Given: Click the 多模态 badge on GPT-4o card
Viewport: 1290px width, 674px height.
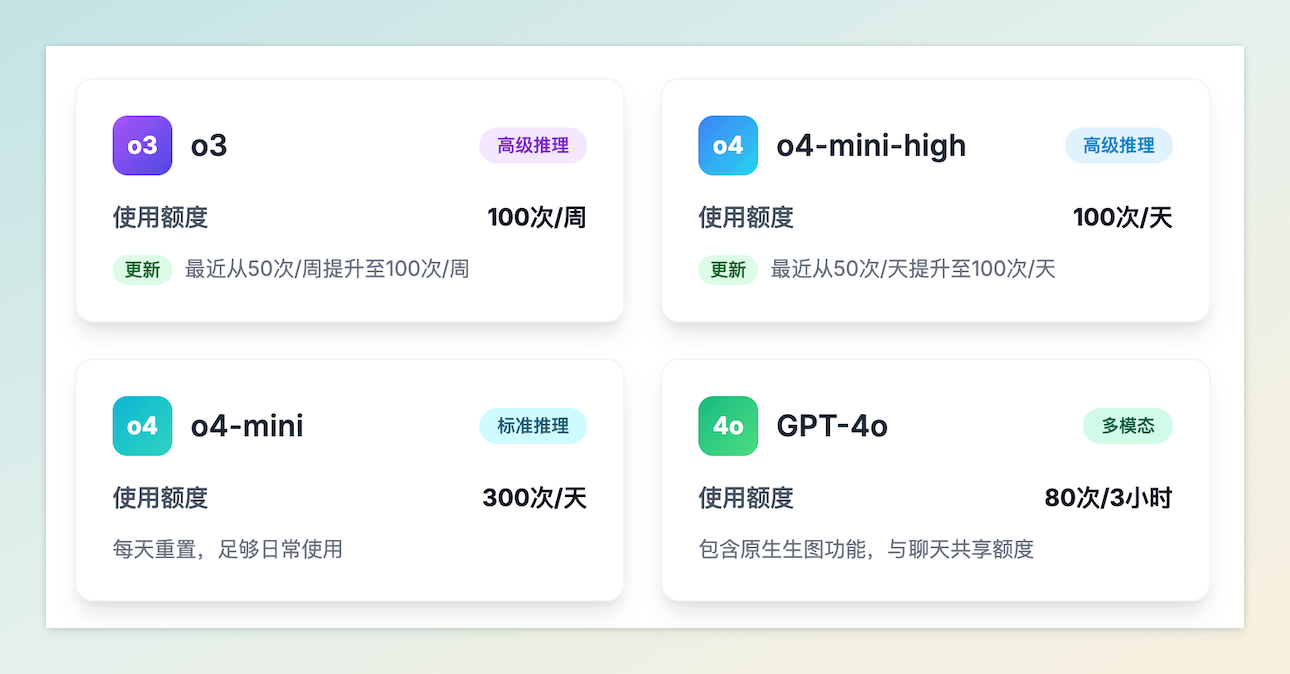Looking at the screenshot, I should [x=1128, y=426].
